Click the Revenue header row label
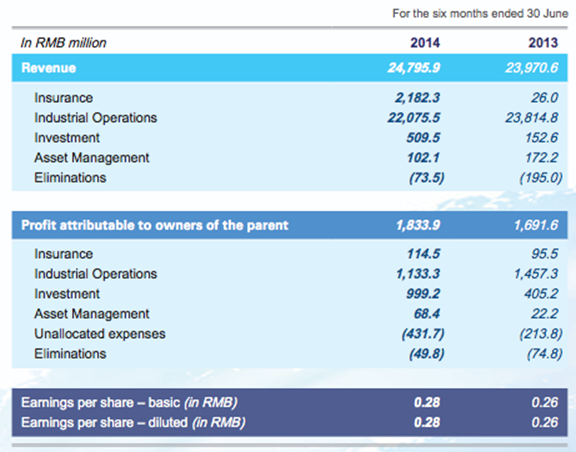Image resolution: width=576 pixels, height=452 pixels. tap(48, 68)
